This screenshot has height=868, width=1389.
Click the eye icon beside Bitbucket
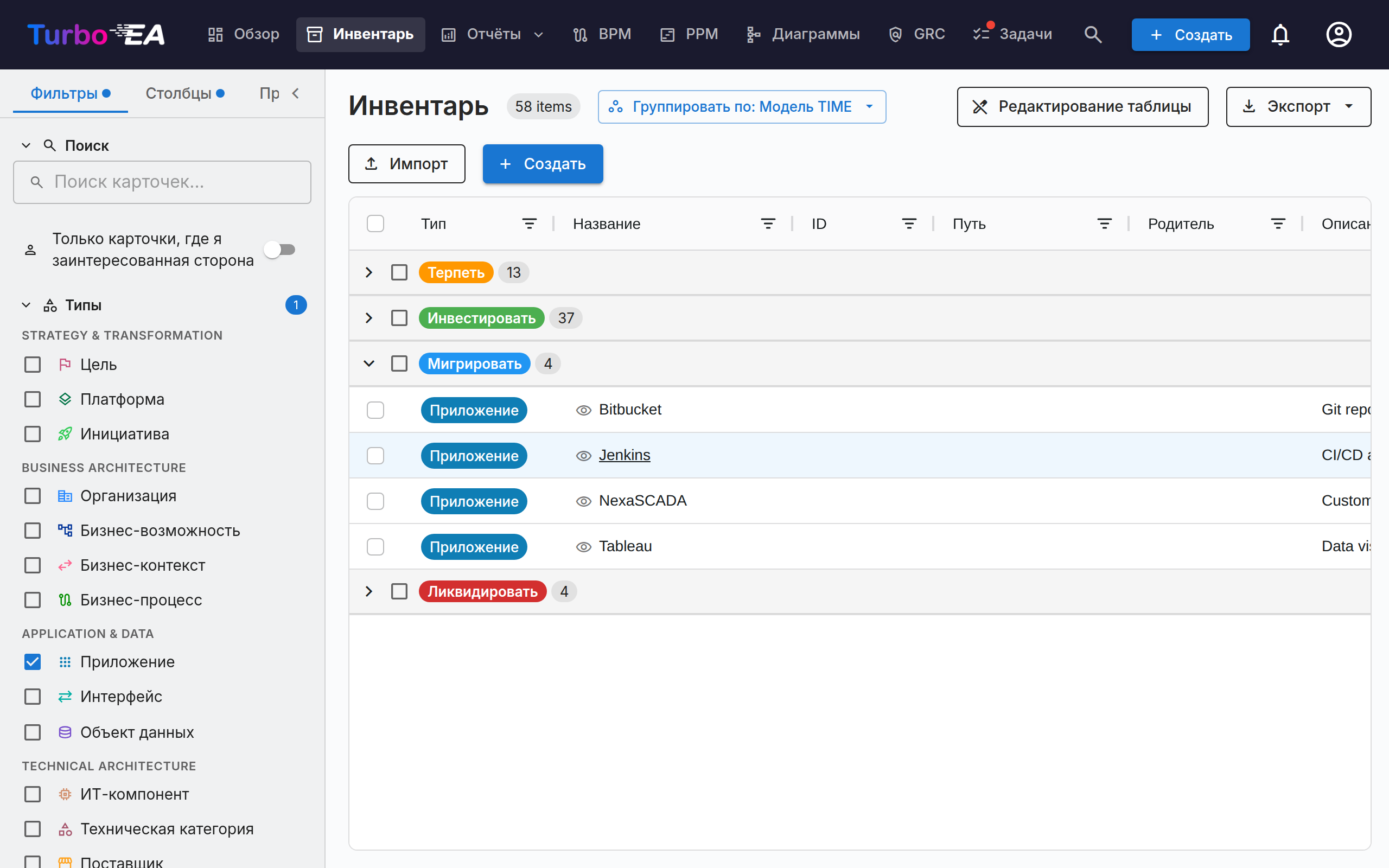click(583, 410)
